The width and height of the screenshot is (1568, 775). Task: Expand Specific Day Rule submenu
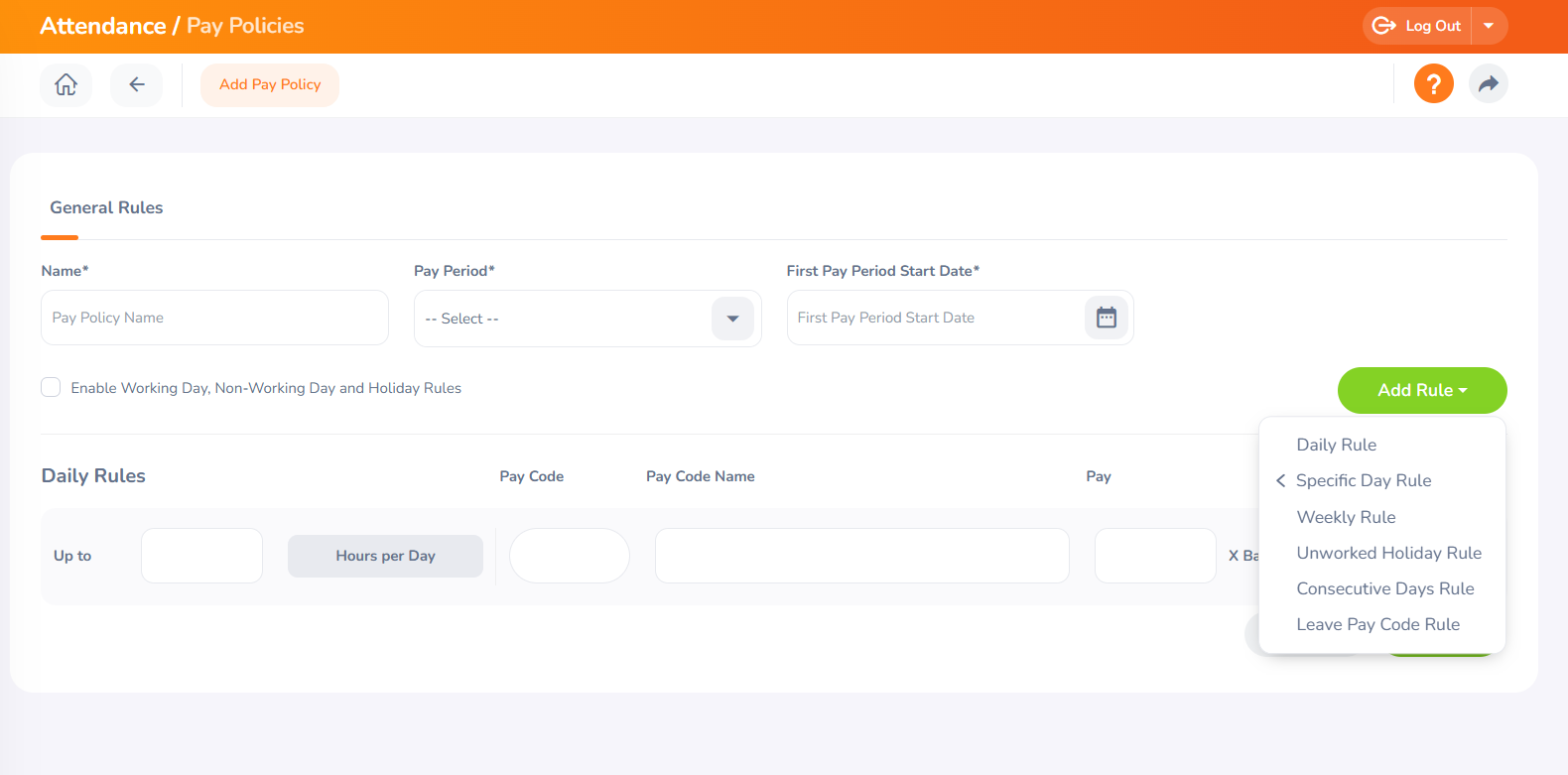click(x=1363, y=480)
